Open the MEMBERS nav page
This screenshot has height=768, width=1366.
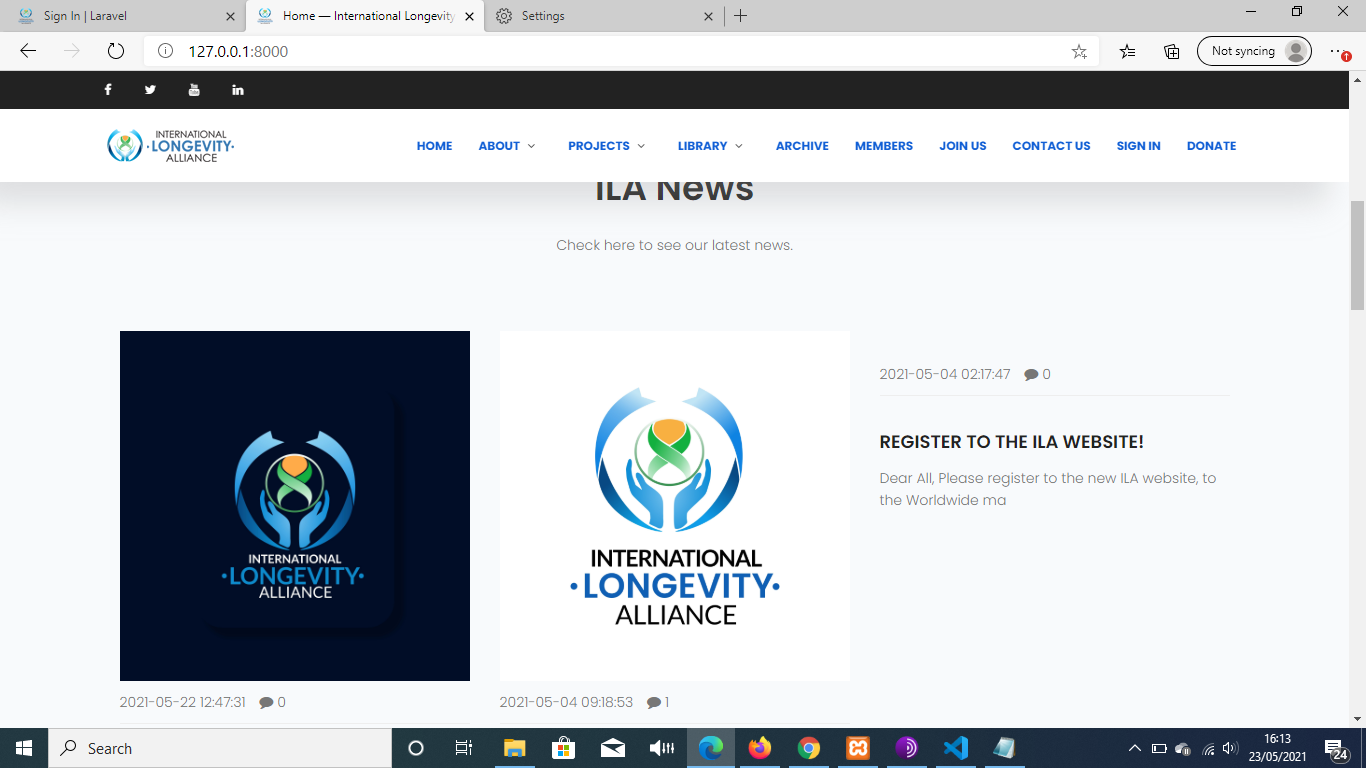pos(884,146)
